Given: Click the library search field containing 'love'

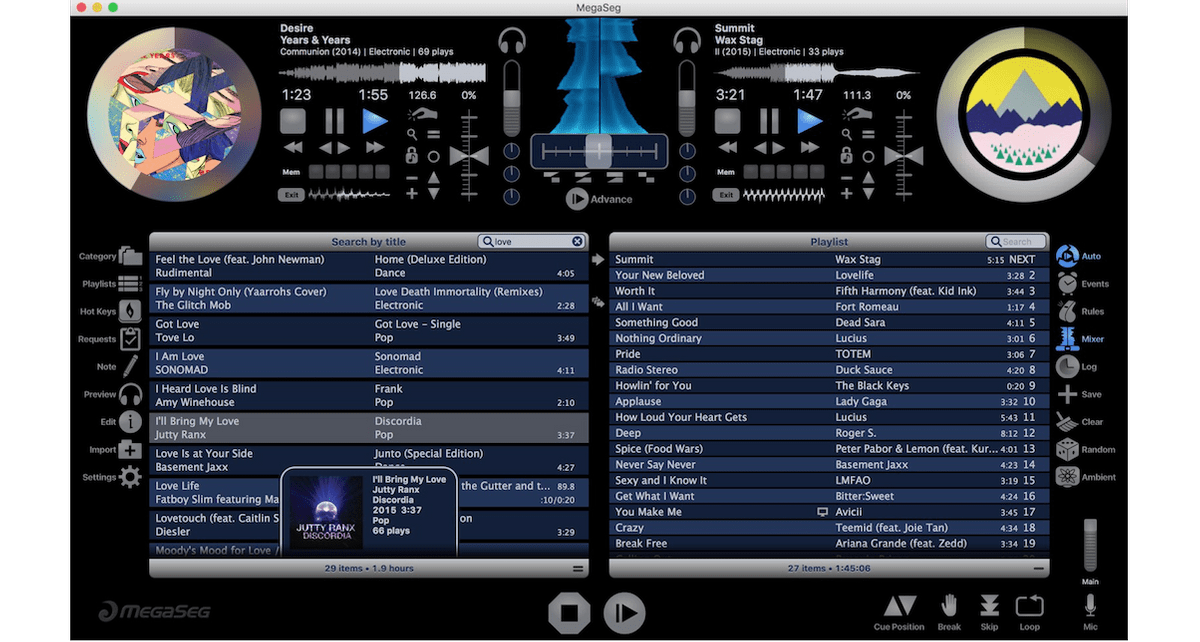Looking at the screenshot, I should (x=532, y=241).
